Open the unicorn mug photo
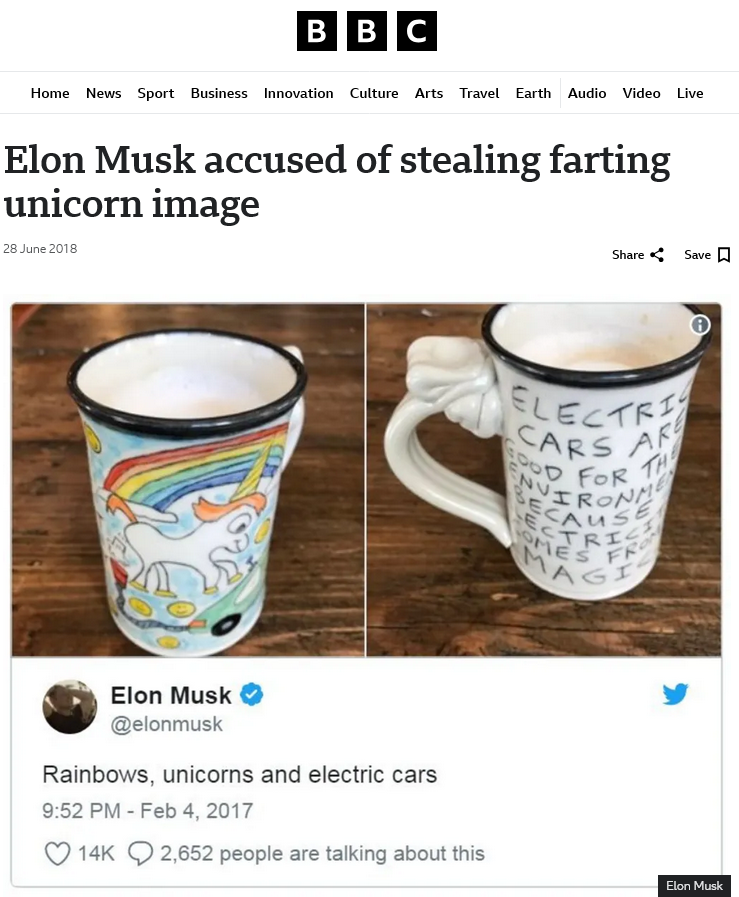 point(188,480)
